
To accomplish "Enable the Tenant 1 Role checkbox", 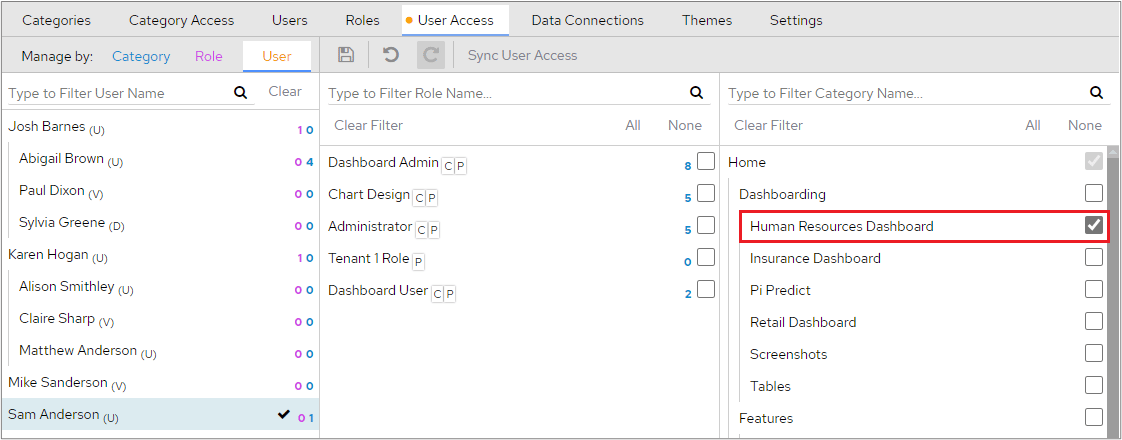I will tap(706, 258).
